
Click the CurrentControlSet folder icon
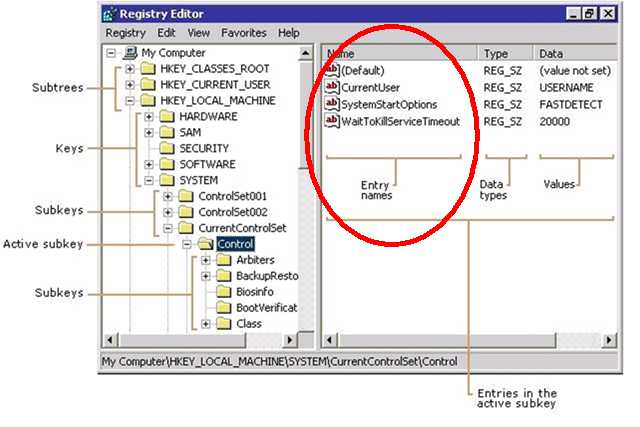click(186, 228)
